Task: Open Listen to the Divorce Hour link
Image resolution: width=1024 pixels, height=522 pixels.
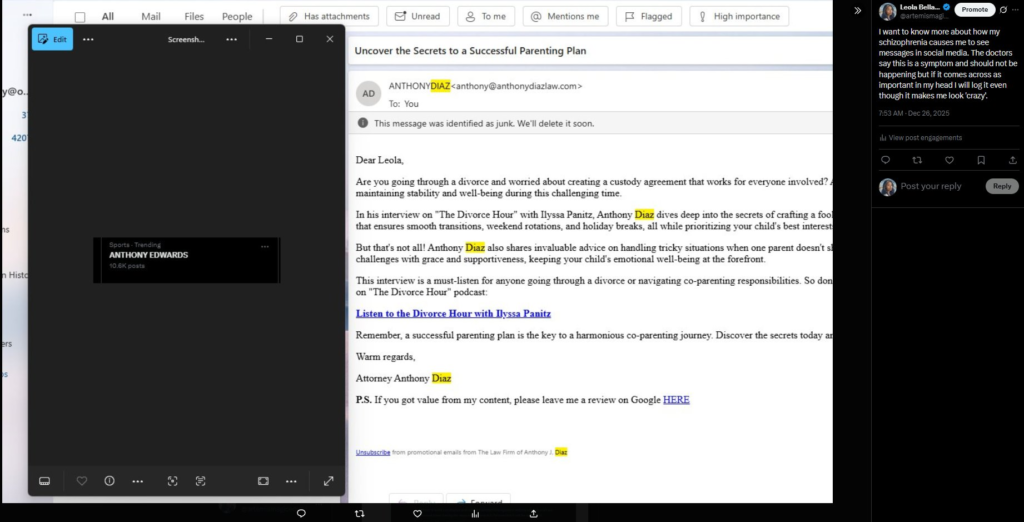Action: [453, 313]
